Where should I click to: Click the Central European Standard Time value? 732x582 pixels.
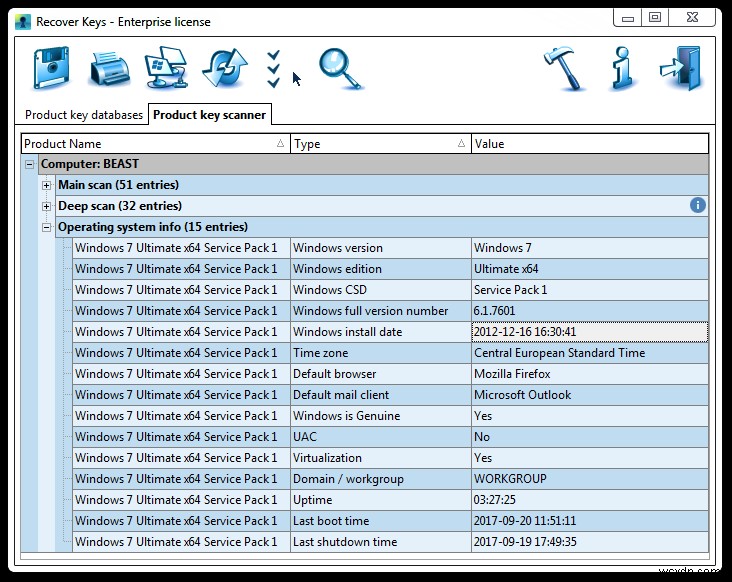click(590, 353)
